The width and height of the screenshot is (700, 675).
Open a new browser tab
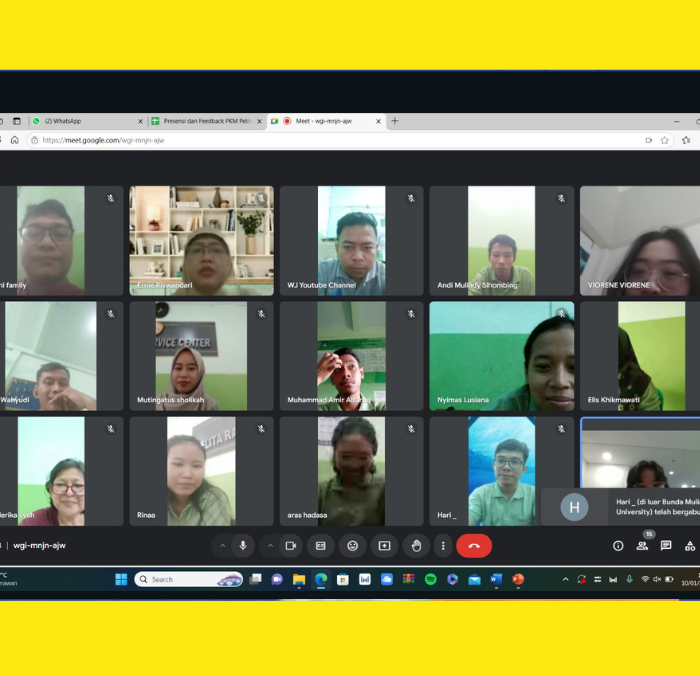pyautogui.click(x=395, y=121)
